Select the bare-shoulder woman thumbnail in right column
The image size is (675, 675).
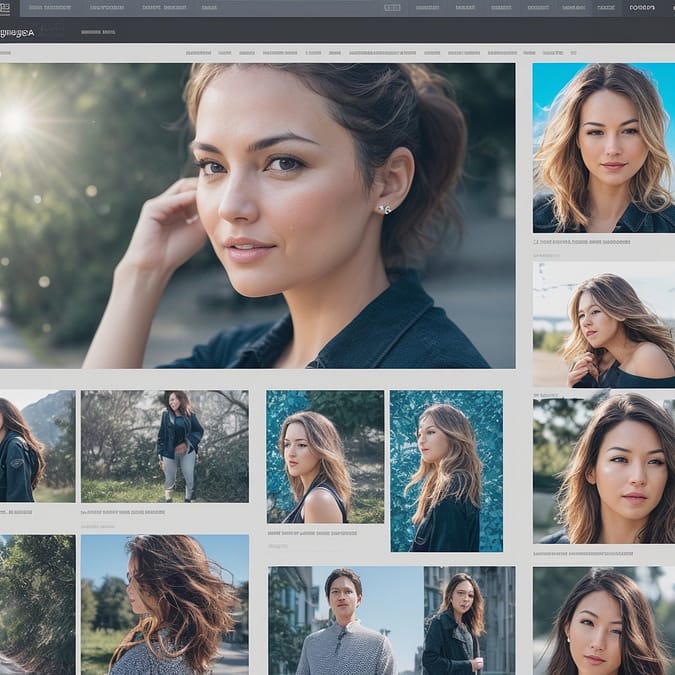click(x=604, y=325)
